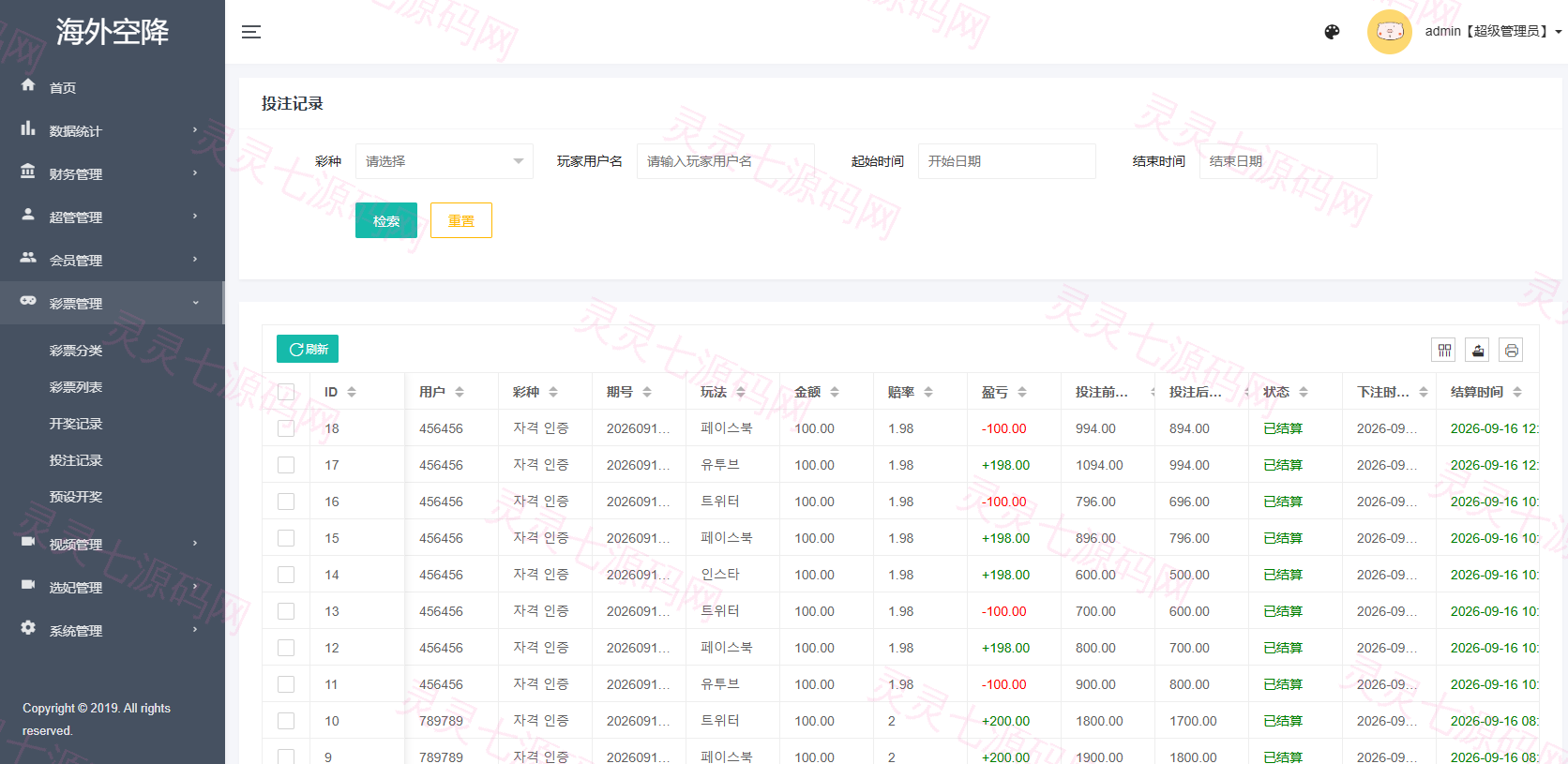
Task: Click the 视频管理 camera icon
Action: tap(28, 542)
